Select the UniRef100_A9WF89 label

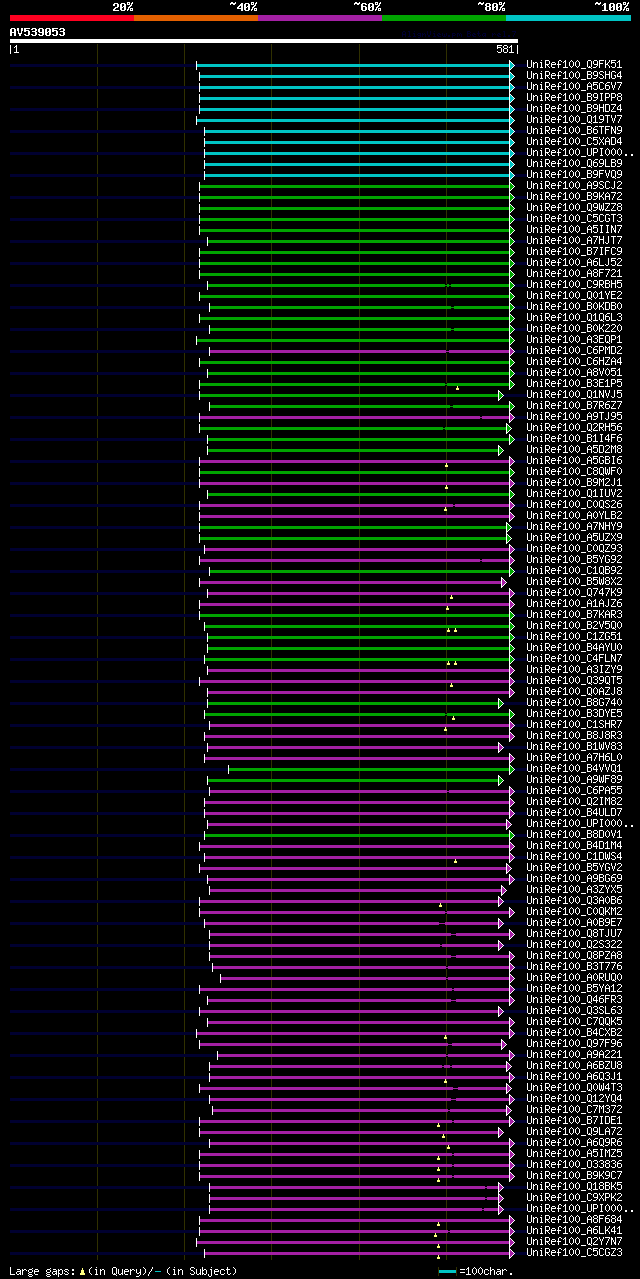pos(574,779)
